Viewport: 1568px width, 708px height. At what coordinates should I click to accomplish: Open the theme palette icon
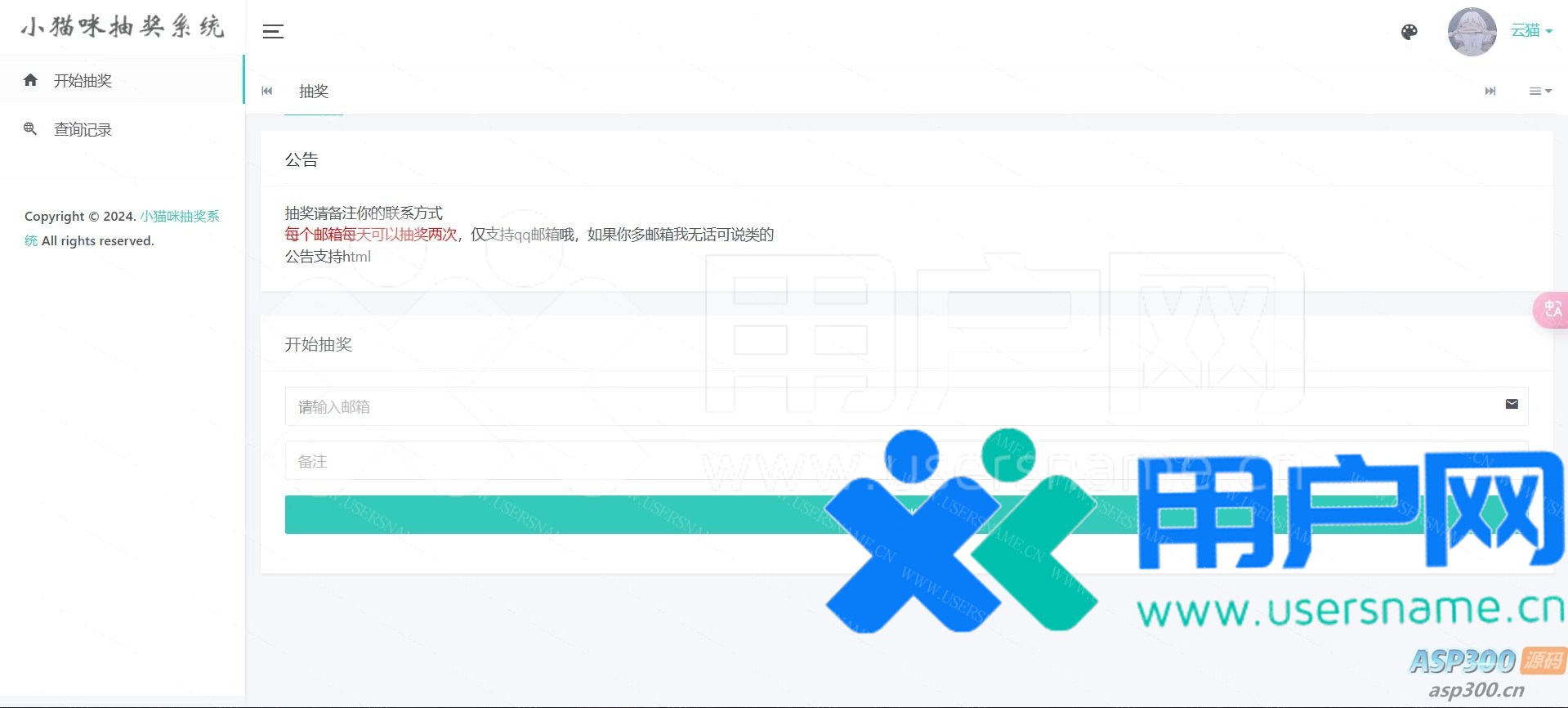(1409, 32)
